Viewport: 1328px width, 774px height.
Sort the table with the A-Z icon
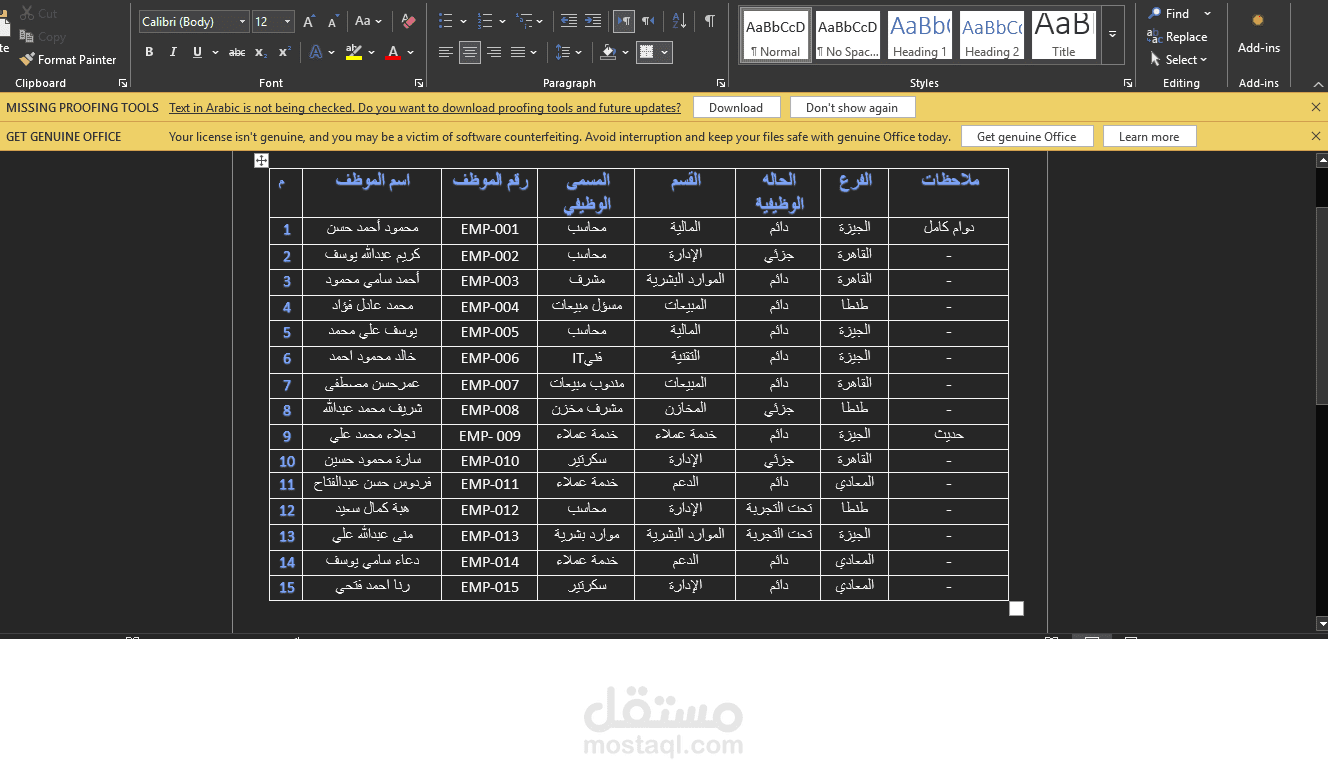tap(679, 21)
